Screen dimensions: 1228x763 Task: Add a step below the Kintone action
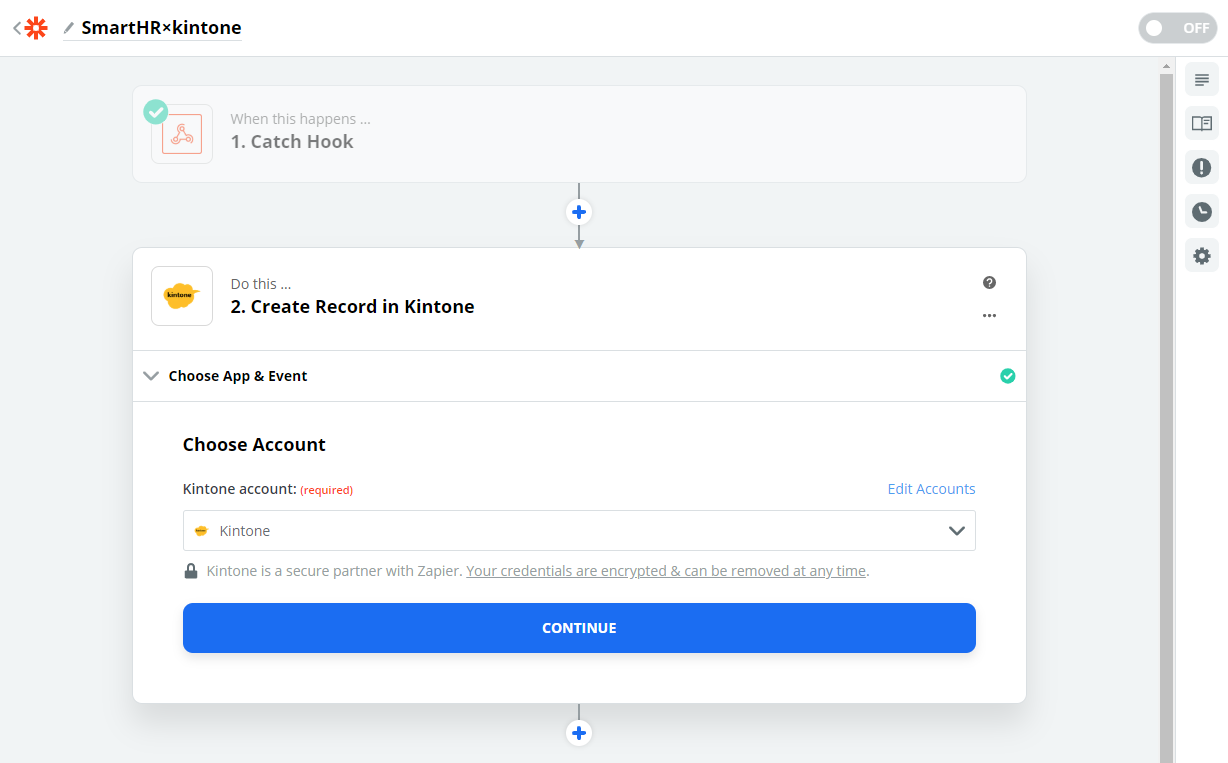click(x=579, y=733)
